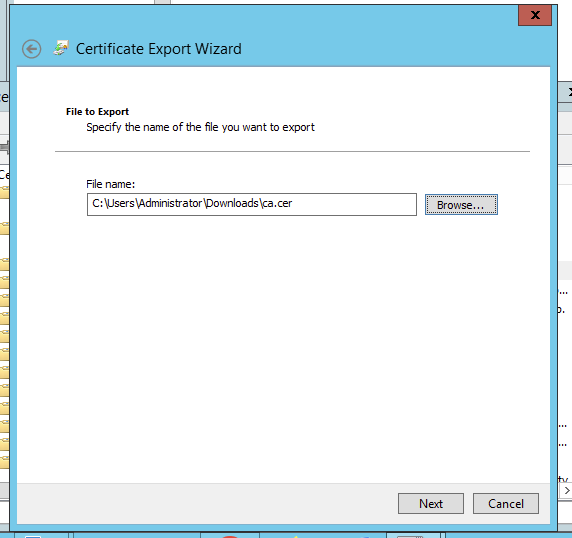This screenshot has width=572, height=538.
Task: Open the file browser with the Browse... button
Action: tap(461, 205)
